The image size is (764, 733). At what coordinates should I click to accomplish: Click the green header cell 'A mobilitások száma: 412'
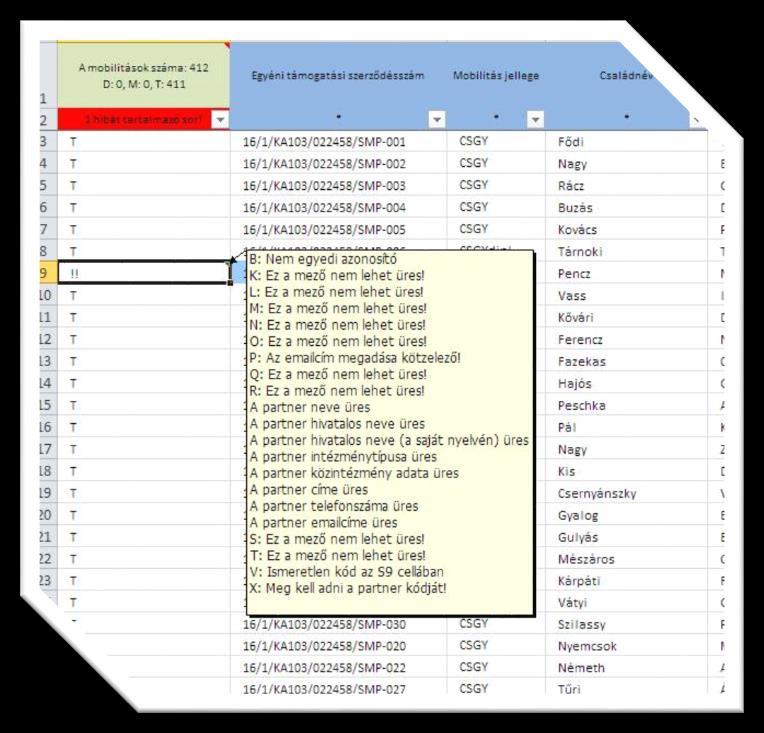coord(144,75)
